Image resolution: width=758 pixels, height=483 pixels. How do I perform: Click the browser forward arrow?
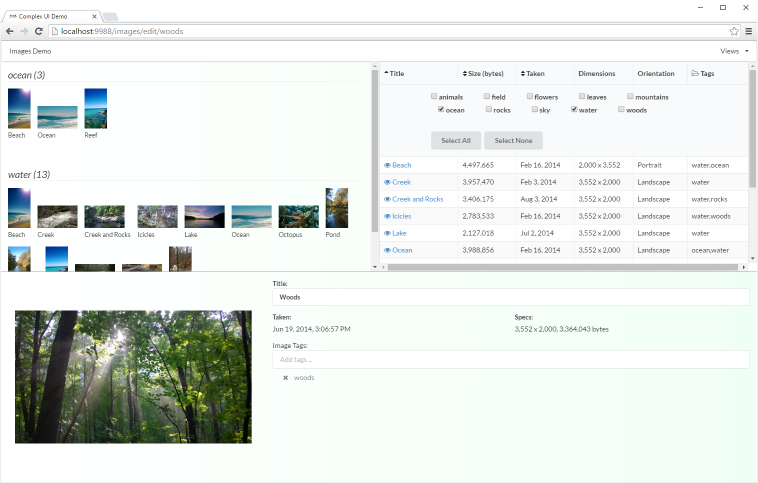(24, 31)
